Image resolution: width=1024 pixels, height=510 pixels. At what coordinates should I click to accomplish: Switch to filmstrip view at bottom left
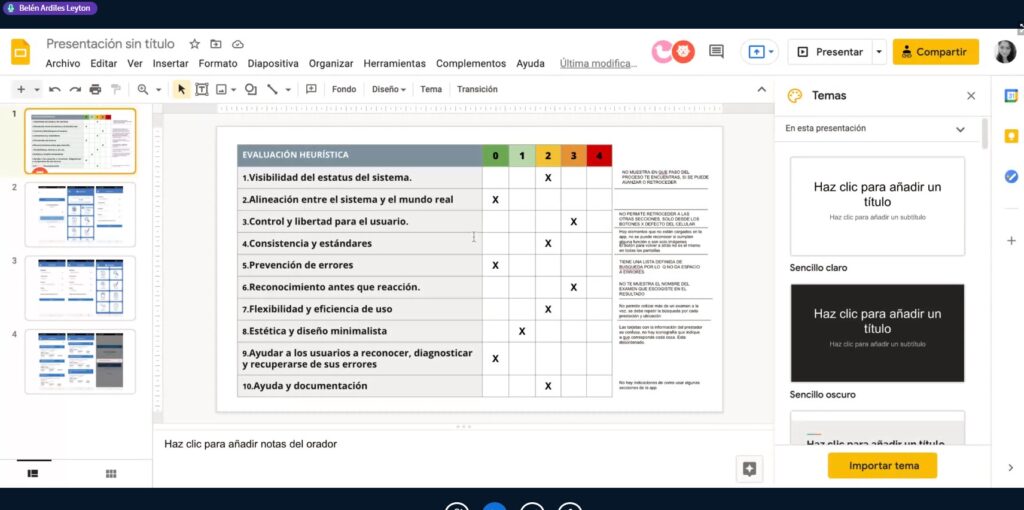pos(33,473)
